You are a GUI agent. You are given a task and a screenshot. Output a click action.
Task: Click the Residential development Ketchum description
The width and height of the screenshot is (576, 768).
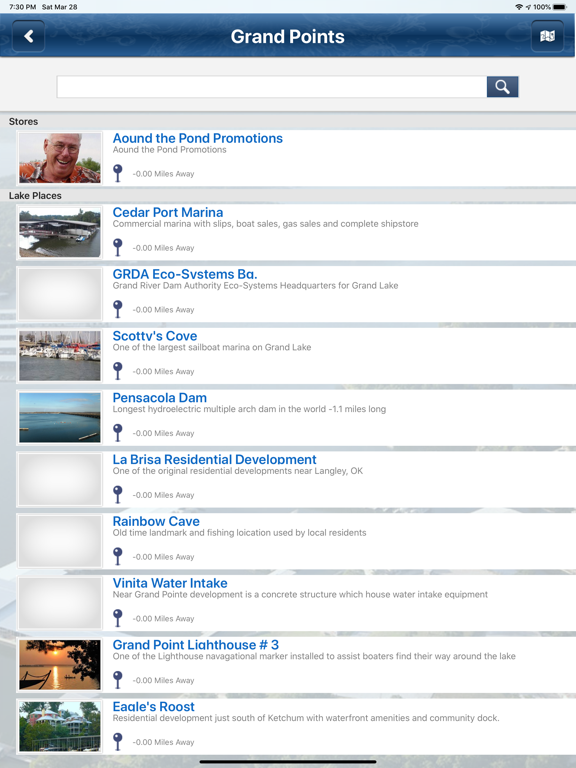[306, 718]
